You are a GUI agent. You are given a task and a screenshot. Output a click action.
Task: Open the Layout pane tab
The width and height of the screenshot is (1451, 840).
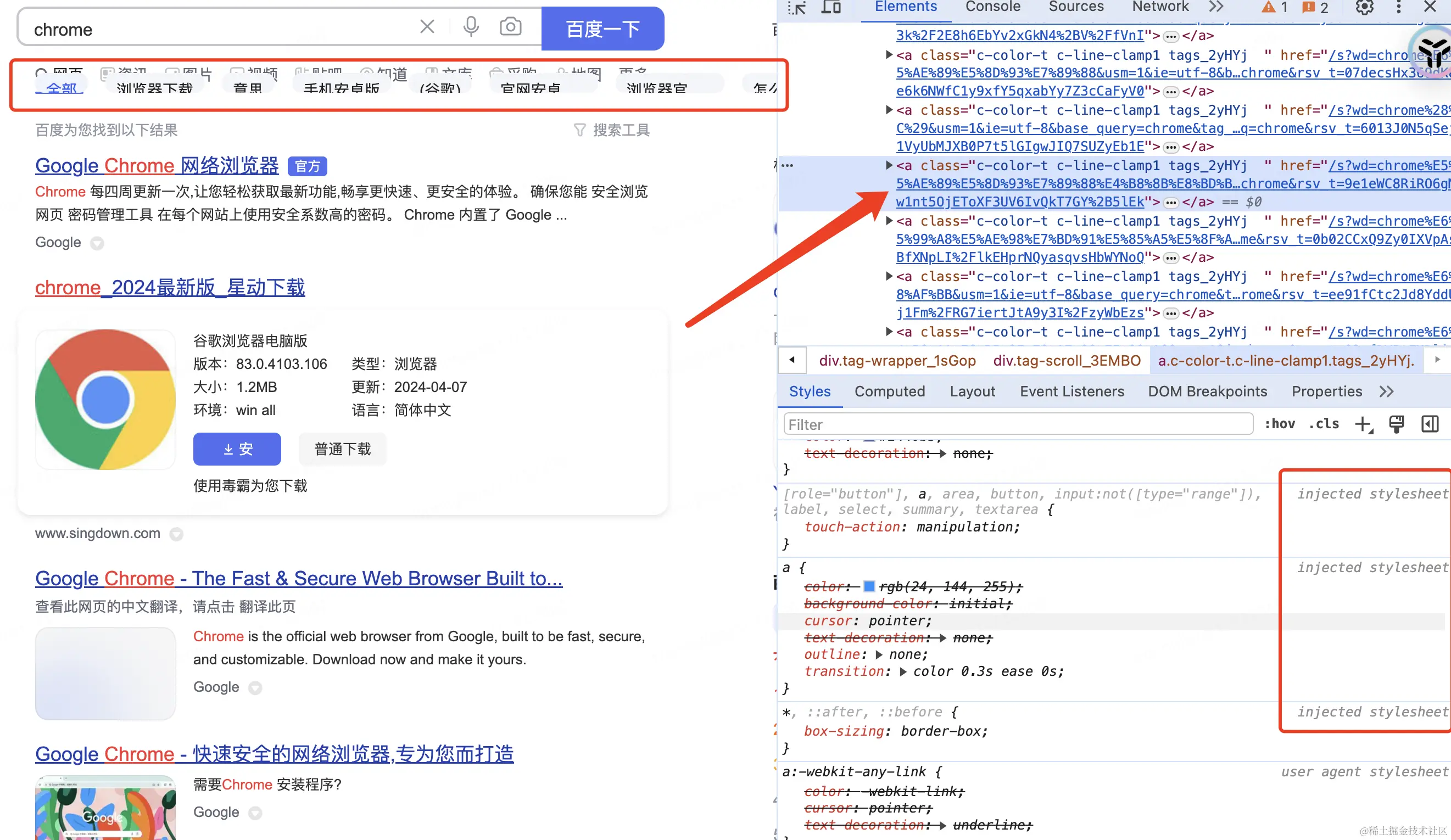972,391
